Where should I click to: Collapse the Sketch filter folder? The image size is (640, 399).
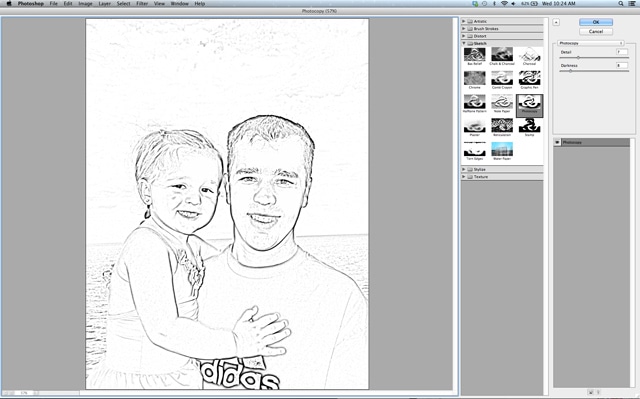coord(464,43)
